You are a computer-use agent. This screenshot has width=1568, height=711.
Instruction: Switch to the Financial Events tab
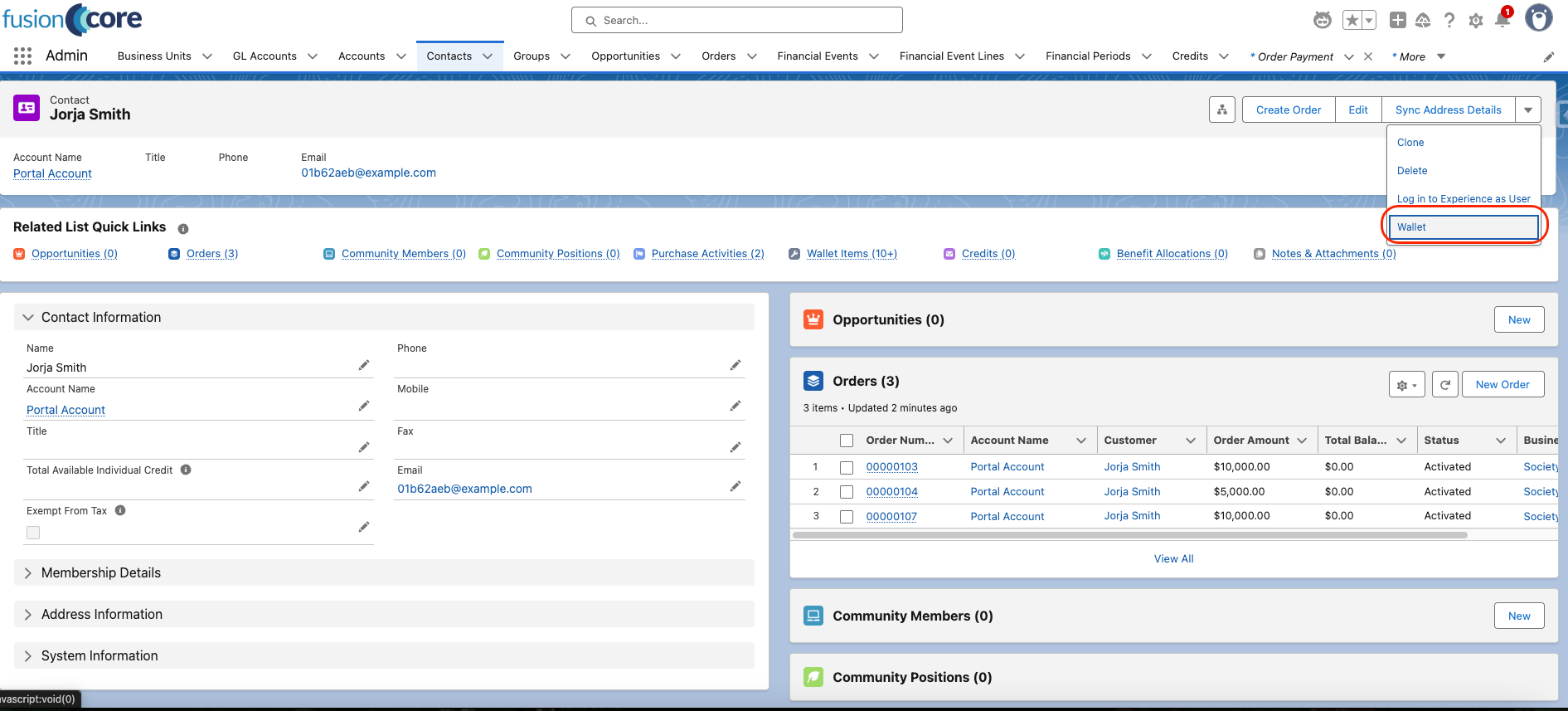click(818, 56)
